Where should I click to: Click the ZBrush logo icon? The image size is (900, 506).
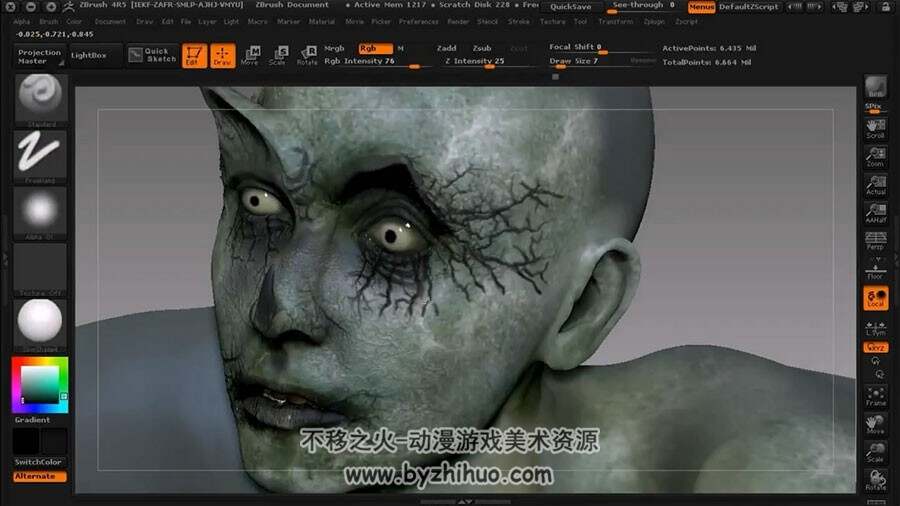coord(68,7)
